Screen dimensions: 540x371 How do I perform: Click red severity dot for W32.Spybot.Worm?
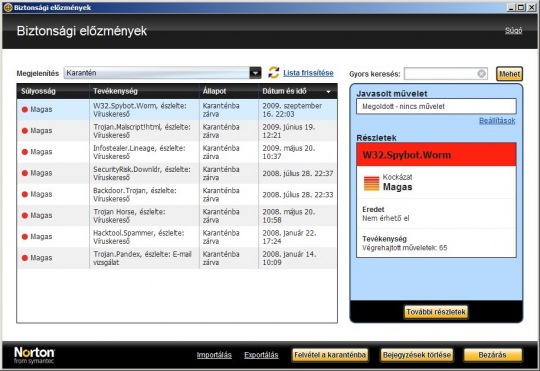(x=25, y=110)
